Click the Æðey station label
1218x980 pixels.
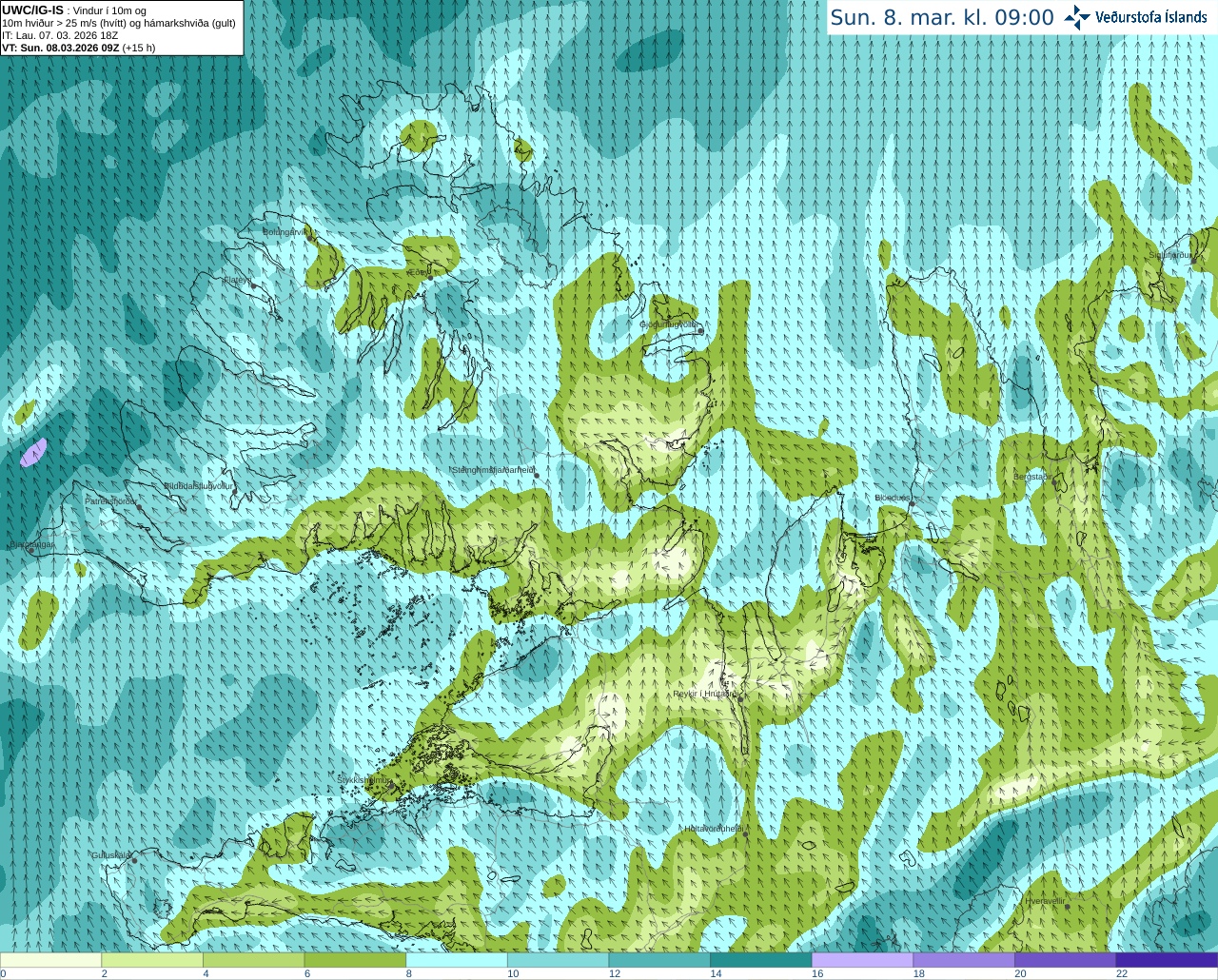click(x=417, y=272)
